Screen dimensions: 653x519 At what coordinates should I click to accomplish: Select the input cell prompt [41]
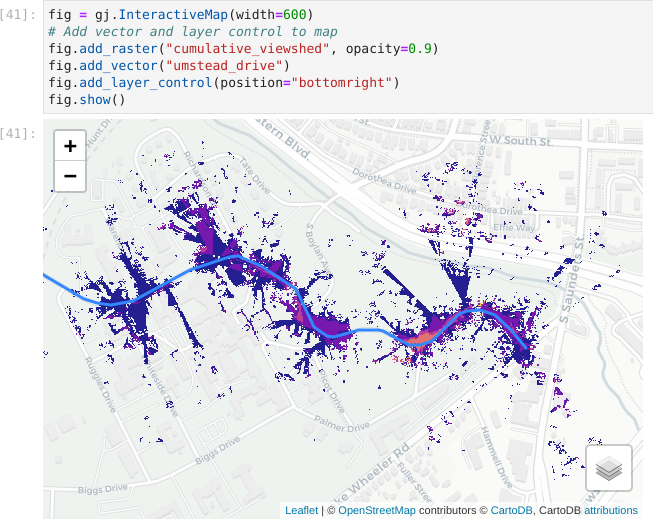tap(19, 15)
